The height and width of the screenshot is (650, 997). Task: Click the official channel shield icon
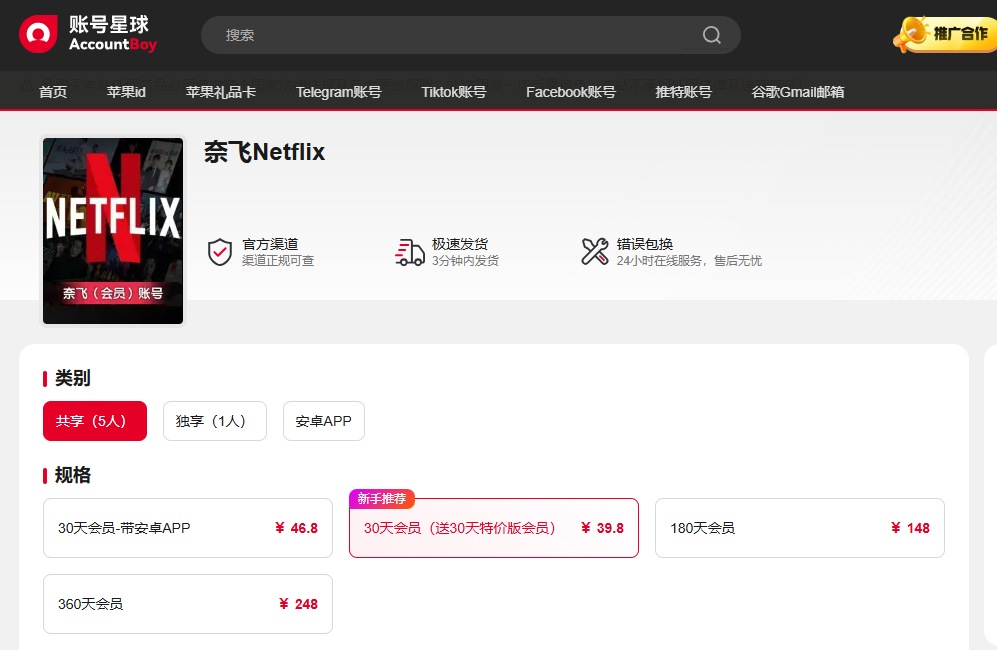pos(220,252)
